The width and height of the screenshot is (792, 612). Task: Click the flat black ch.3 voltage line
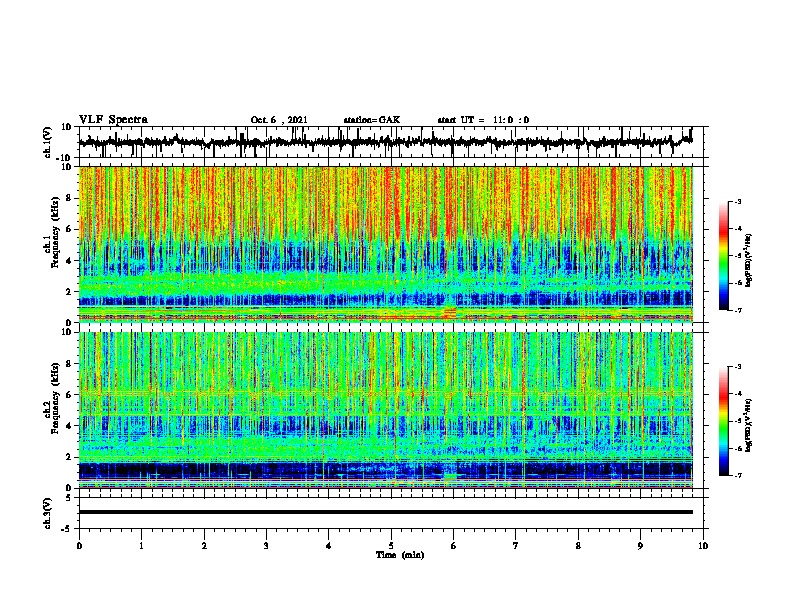pos(386,512)
